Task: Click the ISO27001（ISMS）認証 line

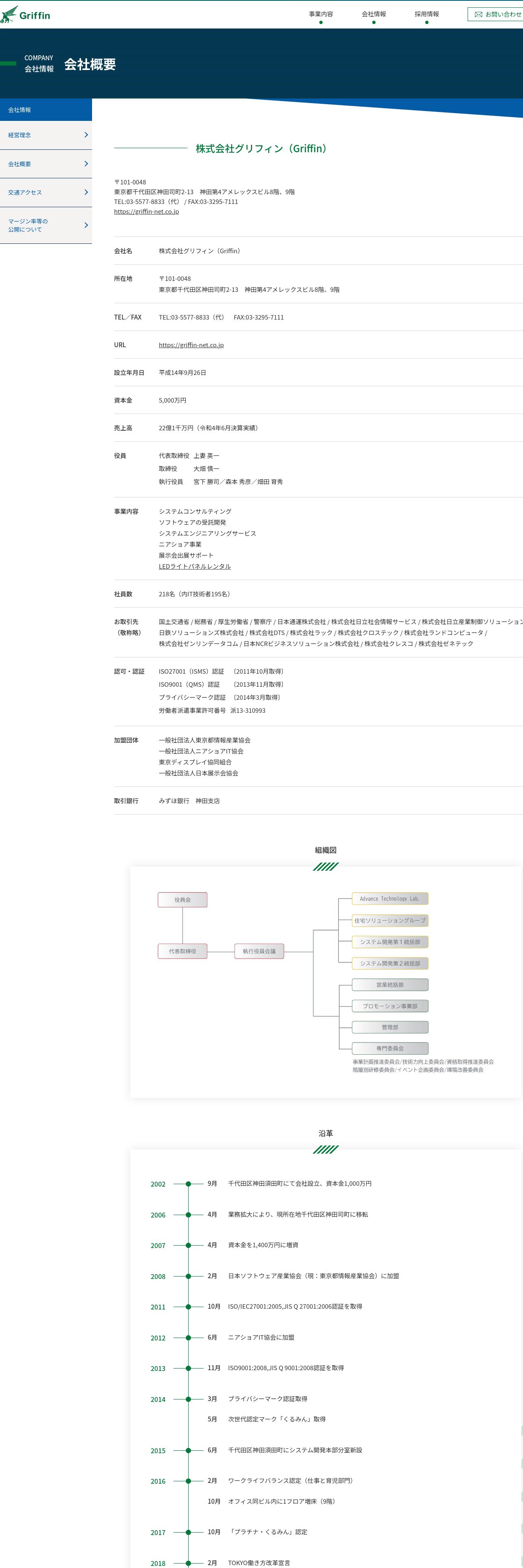Action: click(x=223, y=672)
